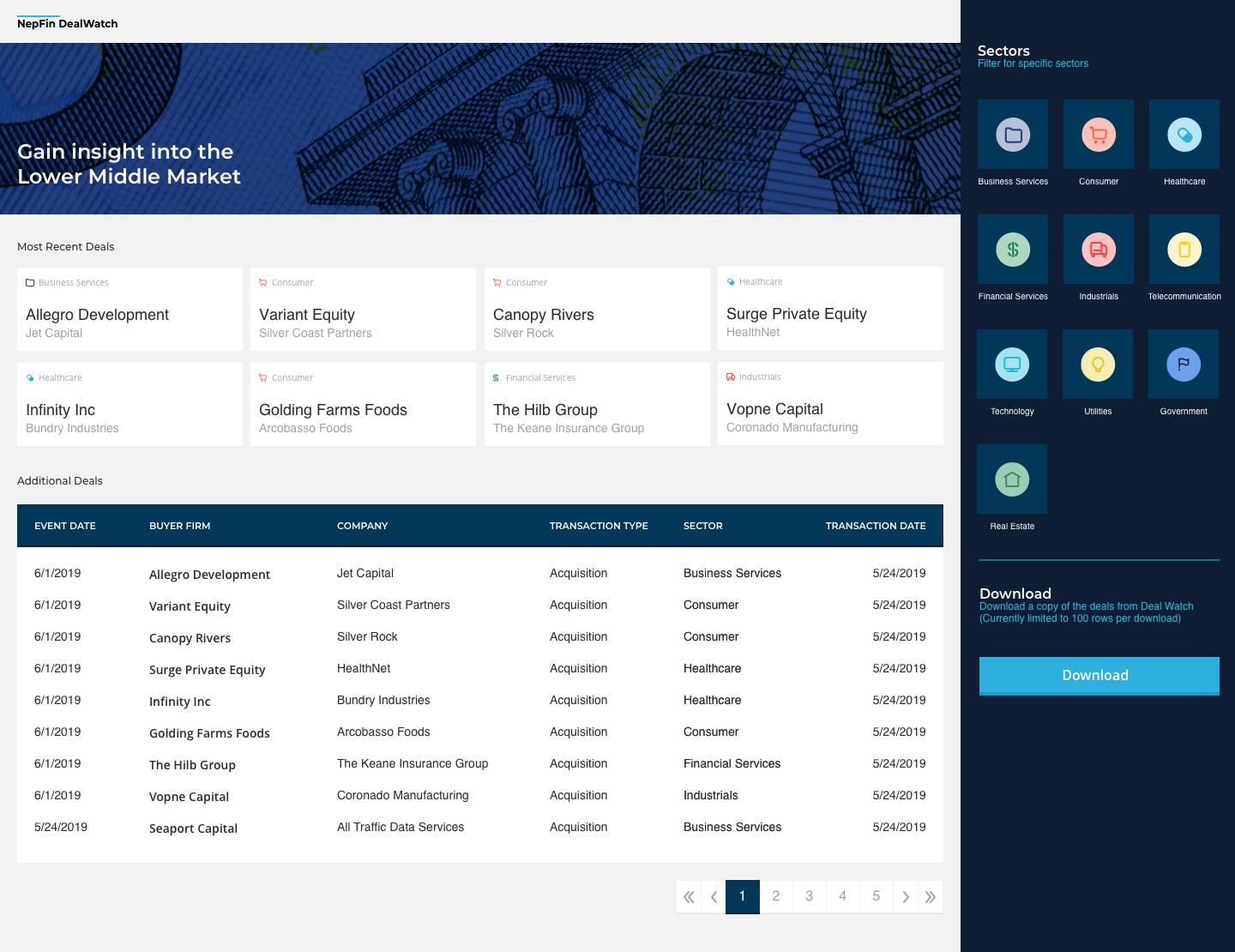Select current page 1 button
This screenshot has height=952, width=1235.
743,896
